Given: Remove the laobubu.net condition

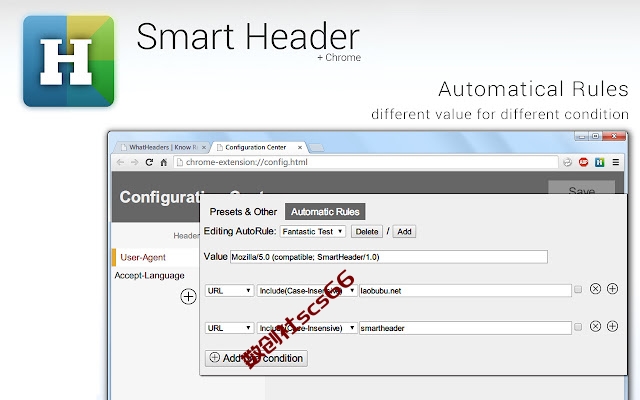Looking at the screenshot, I should (x=595, y=289).
